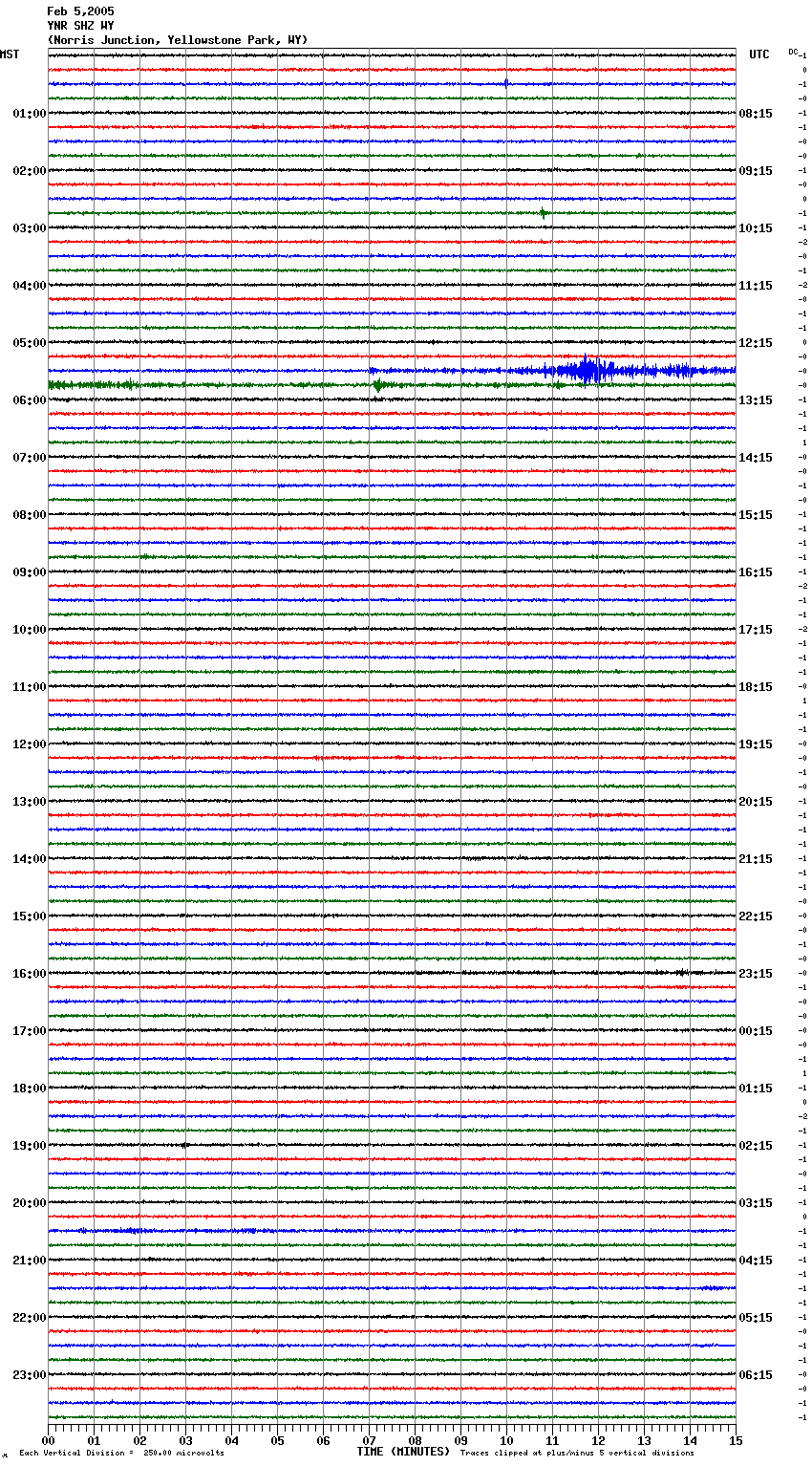This screenshot has height=1466, width=812.
Task: Click the 11:15 UTC time label
Action: click(756, 286)
